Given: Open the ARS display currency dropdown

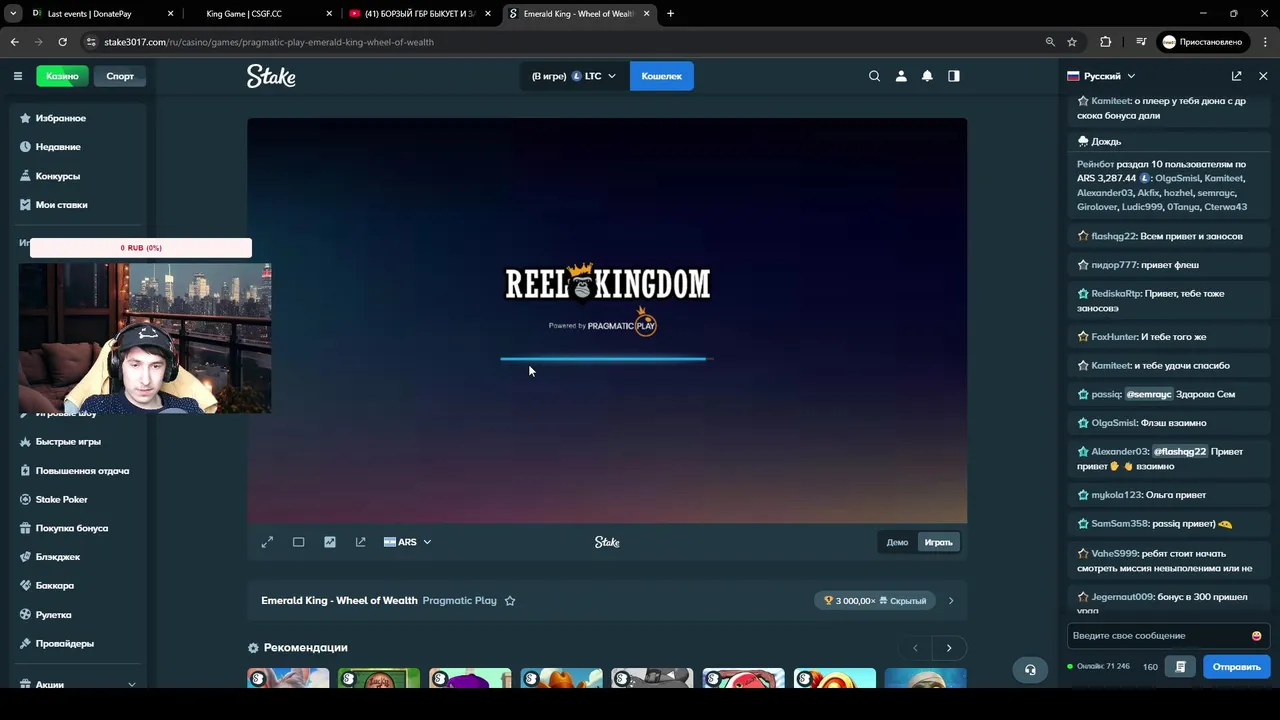Looking at the screenshot, I should click(x=407, y=542).
